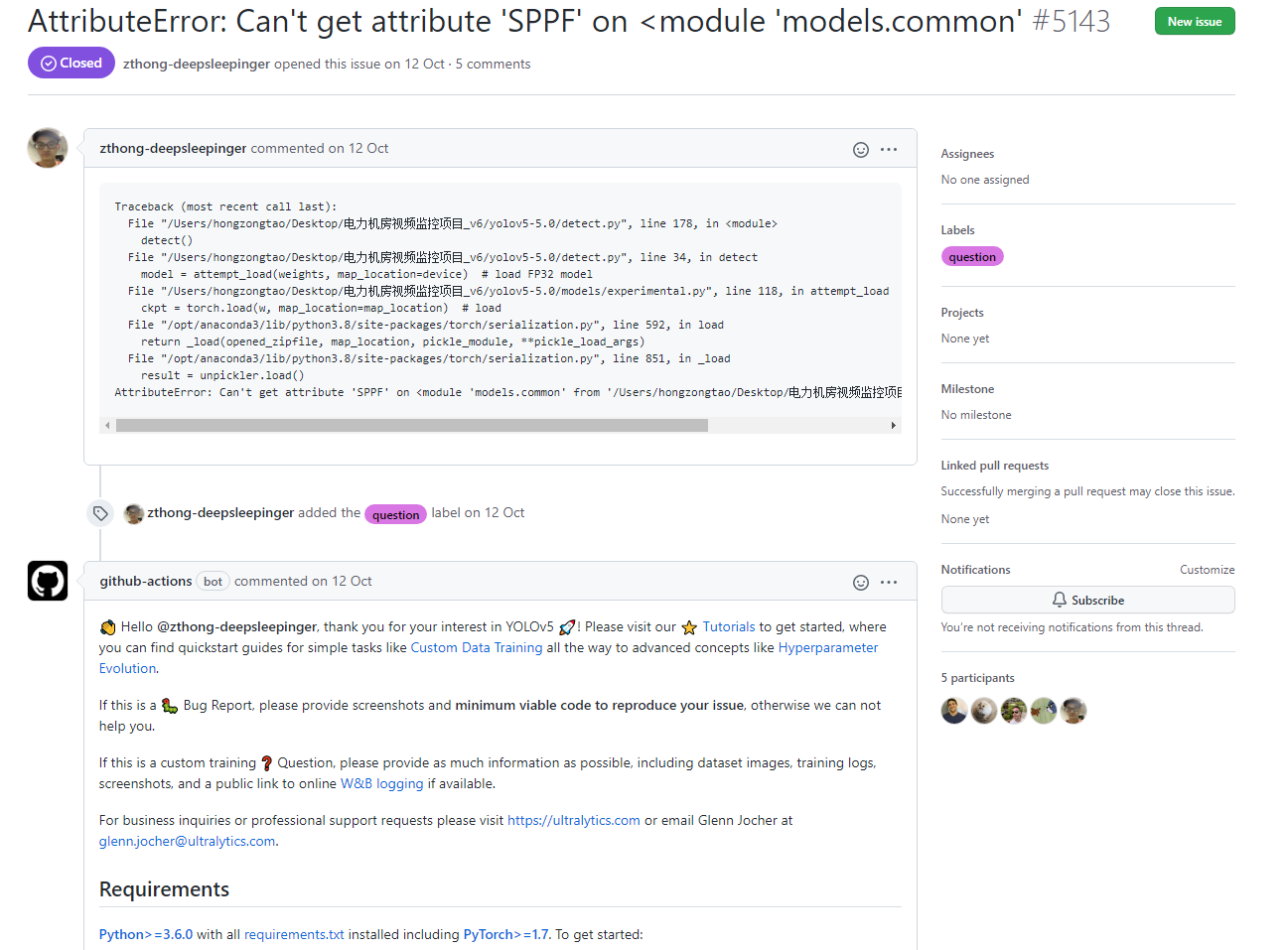Click the github-actions Octocat avatar
Image resolution: width=1288 pixels, height=950 pixels.
point(47,581)
